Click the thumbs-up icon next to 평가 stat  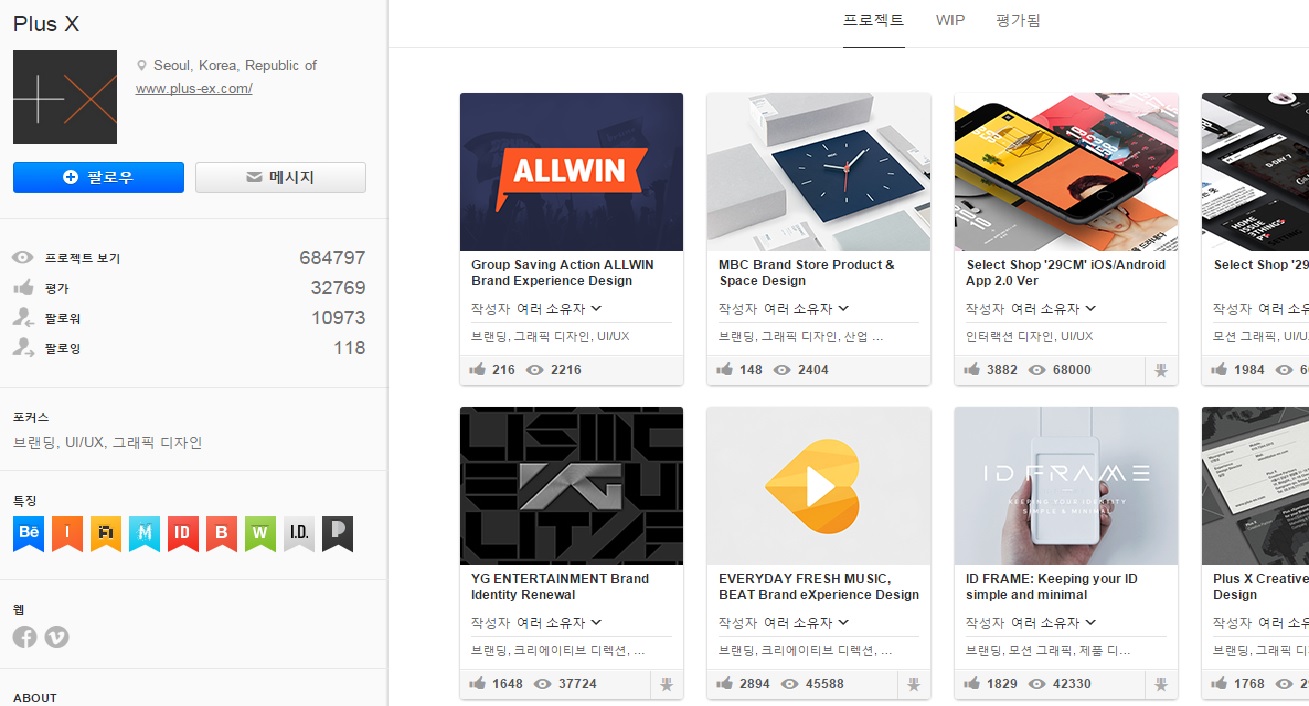[23, 288]
